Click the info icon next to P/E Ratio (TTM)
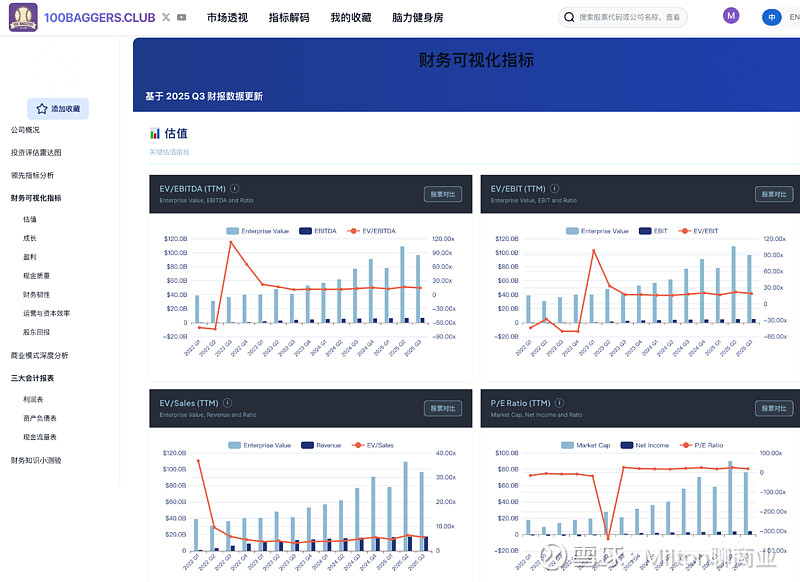800x582 pixels. pyautogui.click(x=560, y=402)
